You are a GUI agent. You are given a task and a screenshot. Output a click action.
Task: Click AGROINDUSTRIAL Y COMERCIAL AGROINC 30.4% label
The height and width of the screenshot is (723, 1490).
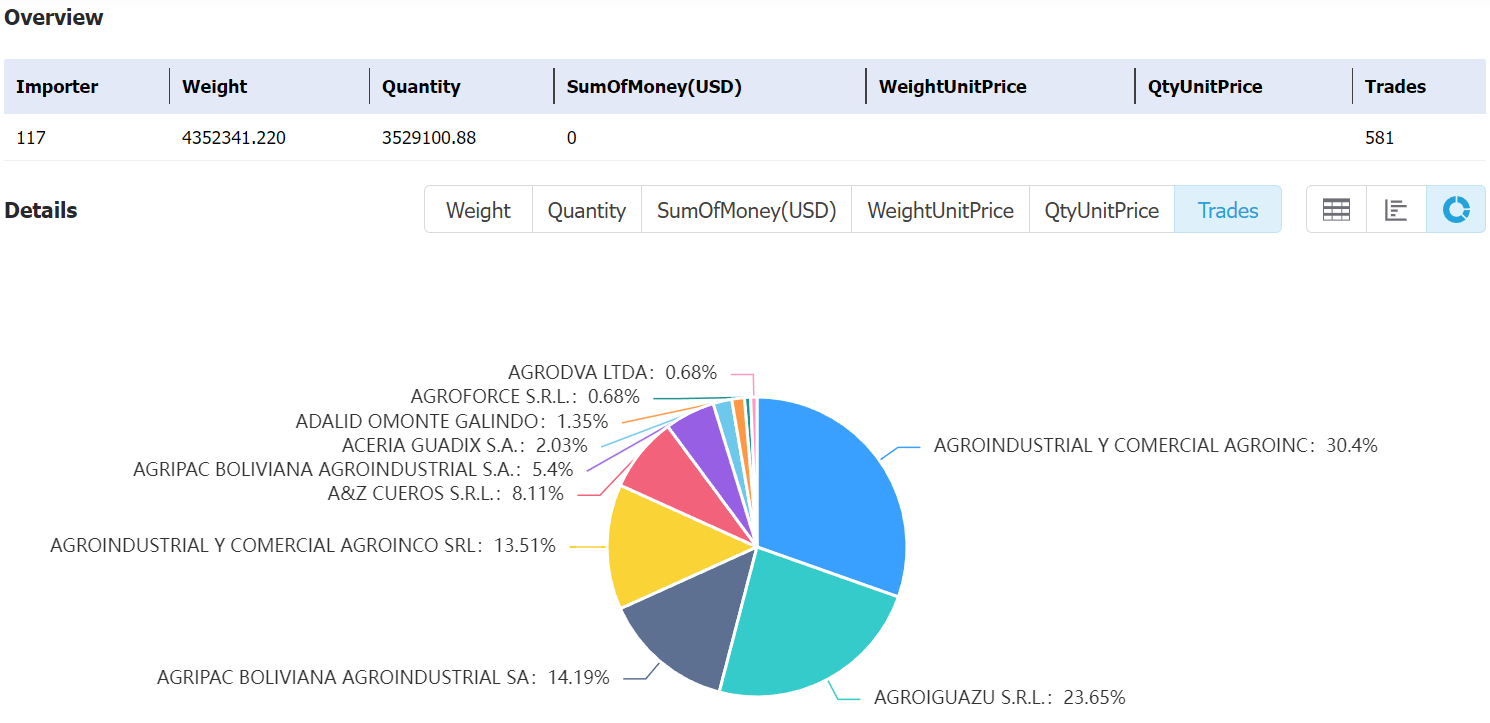pyautogui.click(x=1156, y=445)
